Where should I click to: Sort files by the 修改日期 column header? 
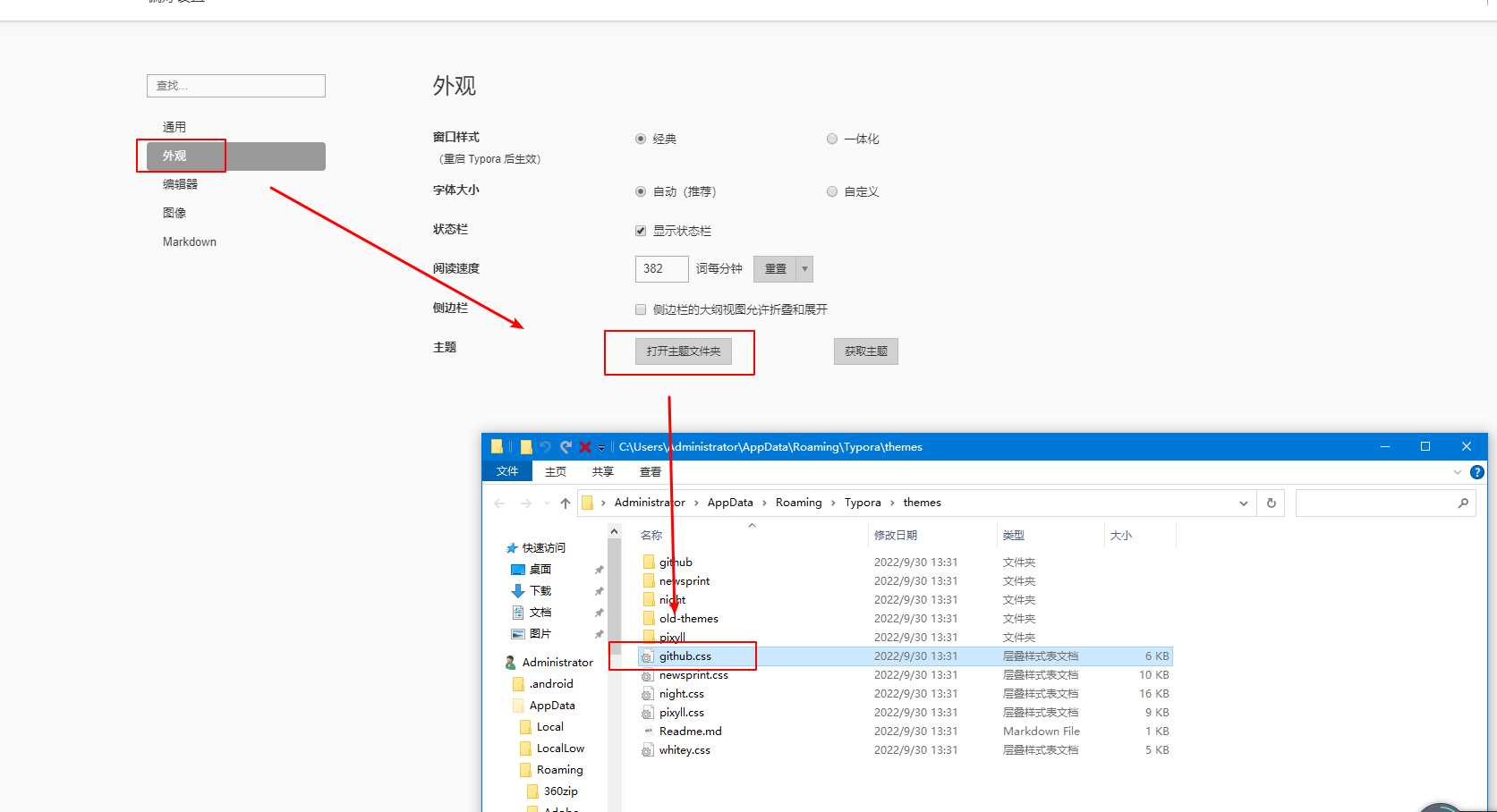tap(896, 536)
